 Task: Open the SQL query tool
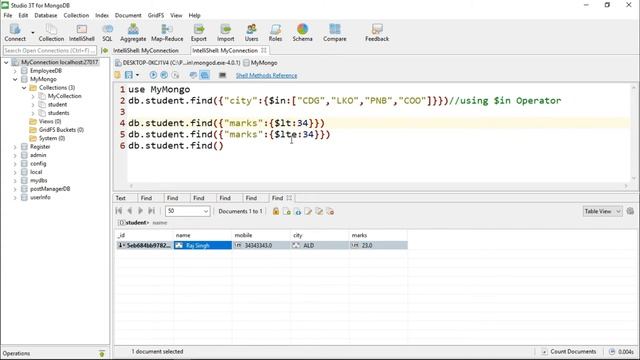click(x=107, y=32)
